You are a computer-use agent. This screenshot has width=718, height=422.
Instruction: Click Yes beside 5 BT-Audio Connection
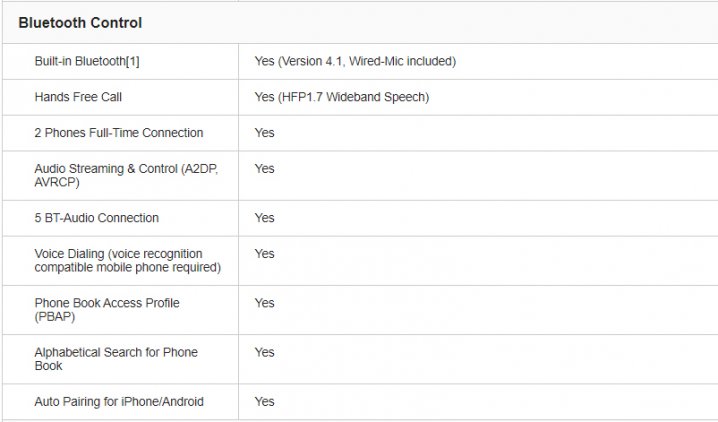tap(265, 218)
